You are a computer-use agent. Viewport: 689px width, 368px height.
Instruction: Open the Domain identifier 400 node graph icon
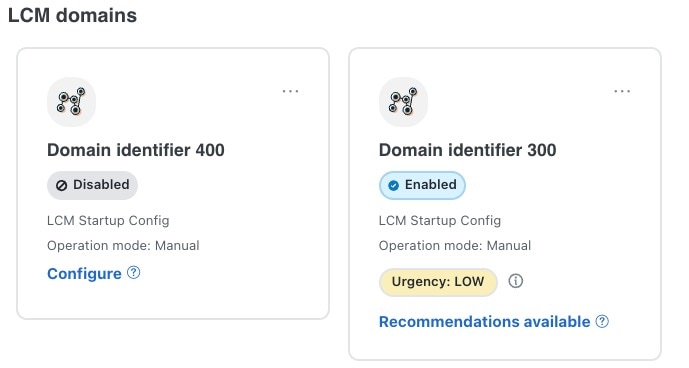[x=71, y=102]
